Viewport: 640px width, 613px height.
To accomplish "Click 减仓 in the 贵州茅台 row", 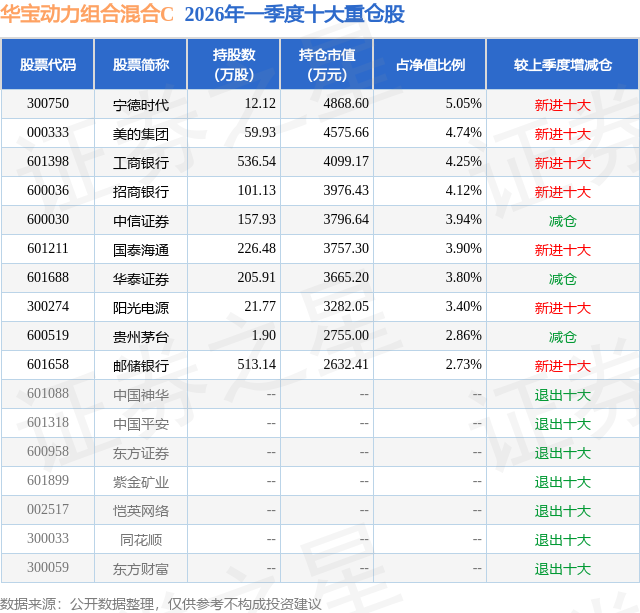I will coord(563,337).
